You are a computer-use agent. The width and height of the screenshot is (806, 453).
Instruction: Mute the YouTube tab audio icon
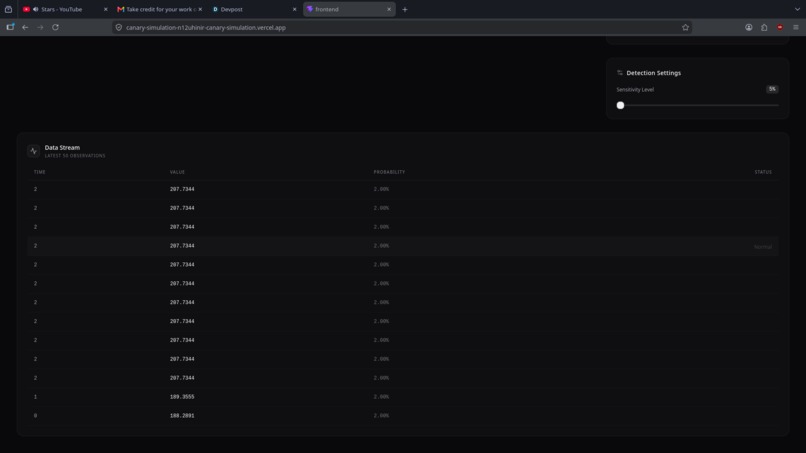[x=35, y=9]
